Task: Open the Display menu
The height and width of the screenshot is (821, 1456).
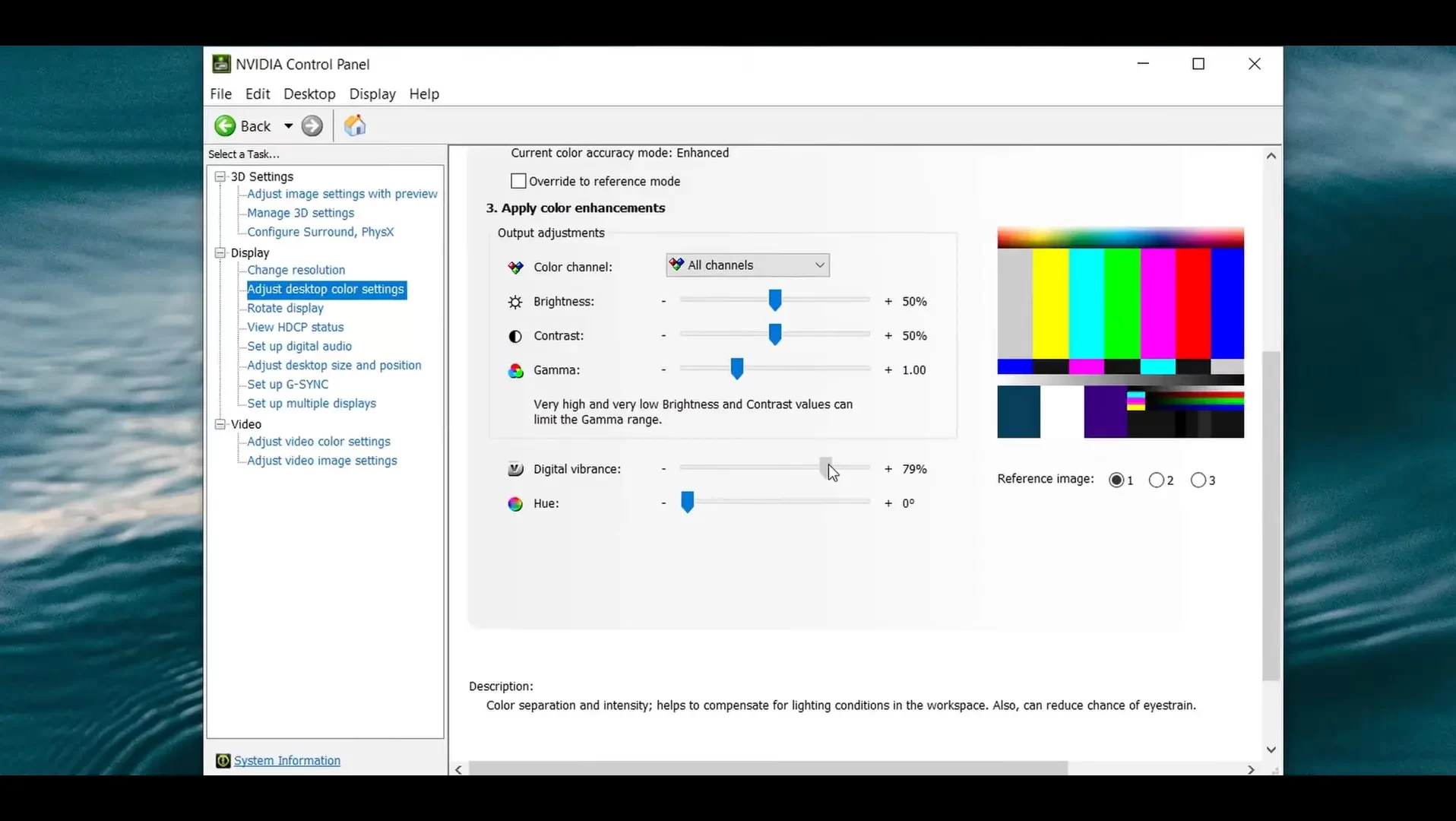Action: 372,94
